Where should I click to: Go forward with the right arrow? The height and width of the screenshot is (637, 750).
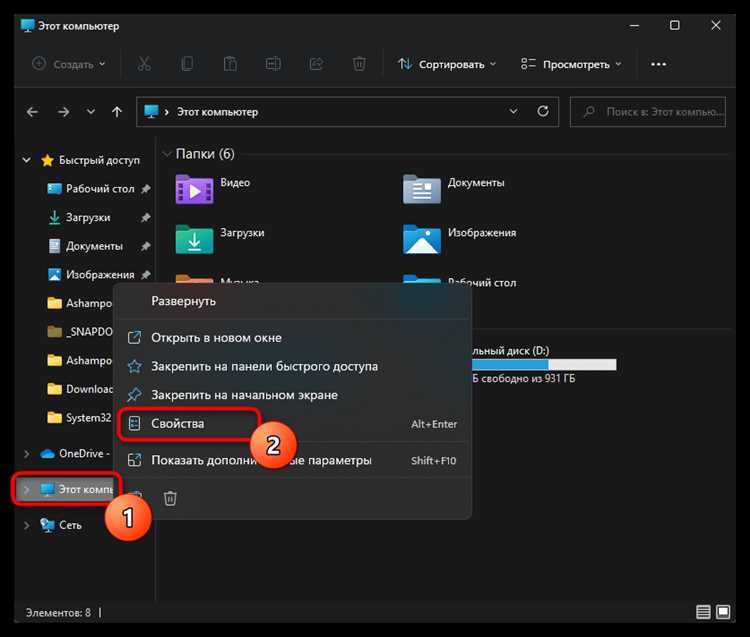pyautogui.click(x=63, y=112)
